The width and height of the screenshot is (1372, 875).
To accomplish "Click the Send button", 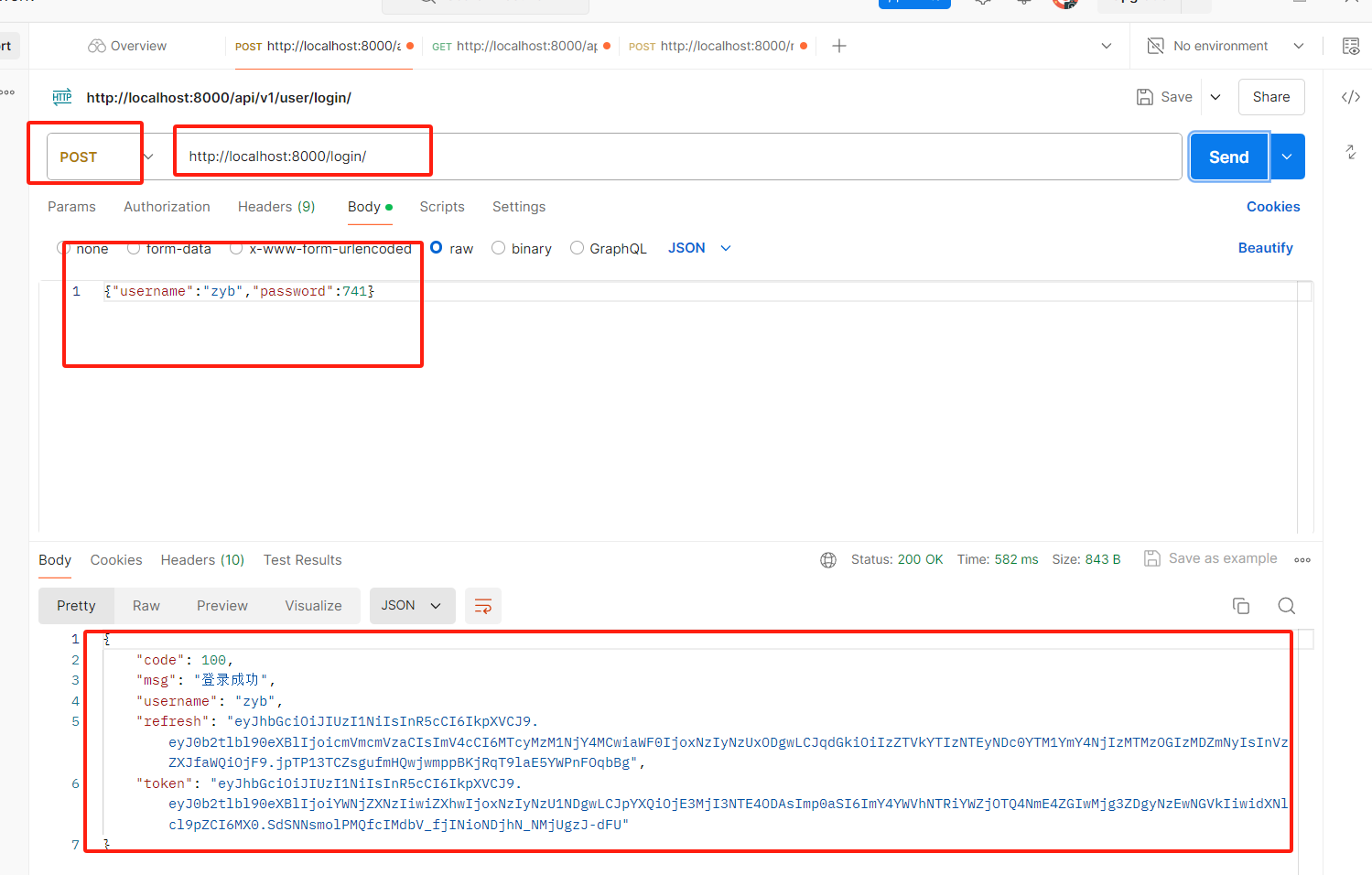I will click(1228, 157).
